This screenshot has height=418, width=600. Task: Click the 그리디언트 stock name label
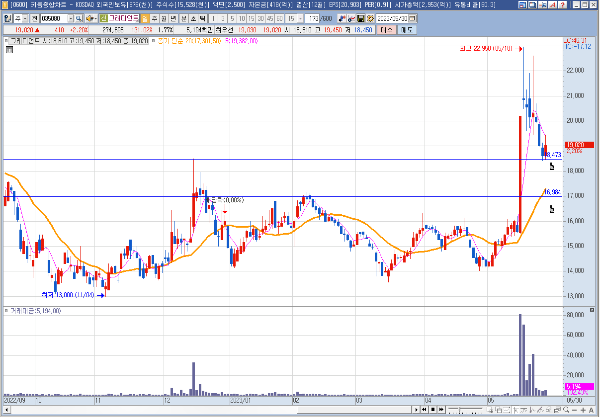click(x=123, y=18)
